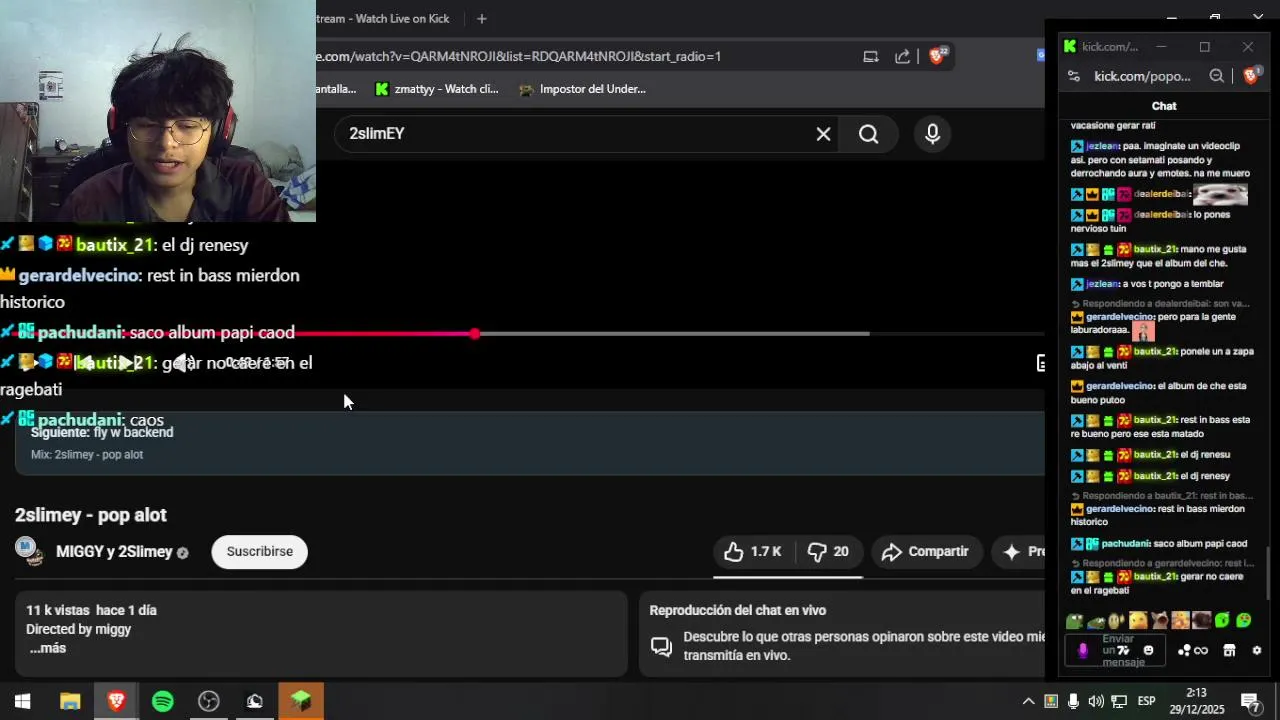Open MIGGY y 2Slimey channel avatar
Viewport: 1280px width, 720px height.
click(28, 552)
